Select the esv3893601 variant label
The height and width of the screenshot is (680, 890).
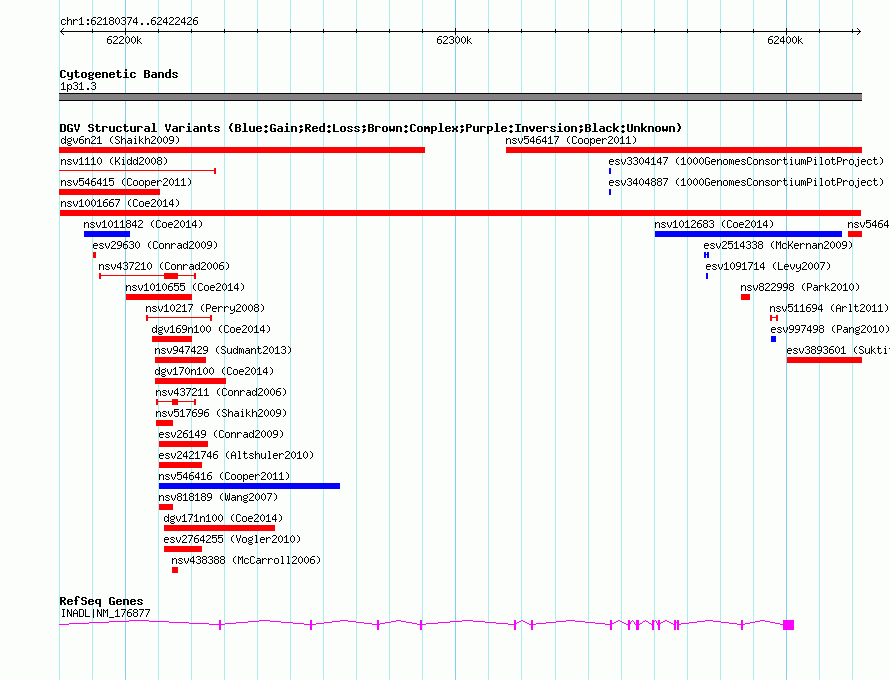(x=838, y=350)
